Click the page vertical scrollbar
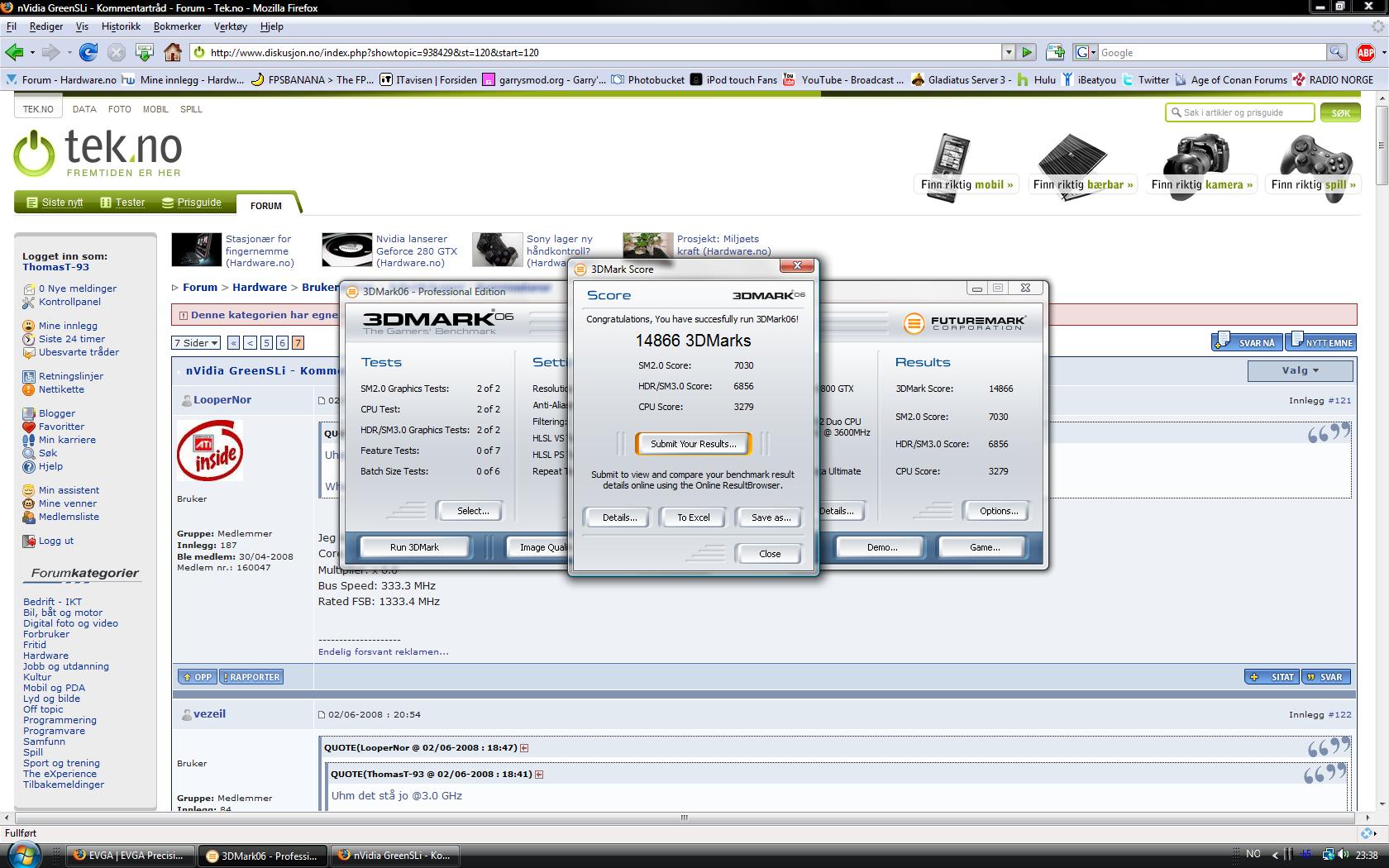The height and width of the screenshot is (868, 1389). click(x=1382, y=451)
